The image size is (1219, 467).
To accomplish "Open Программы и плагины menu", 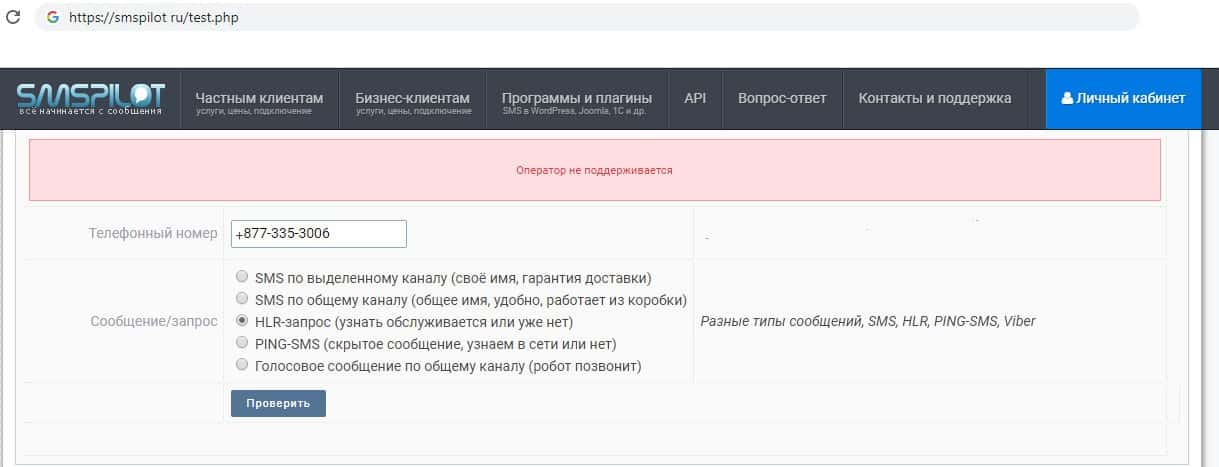I will click(576, 99).
